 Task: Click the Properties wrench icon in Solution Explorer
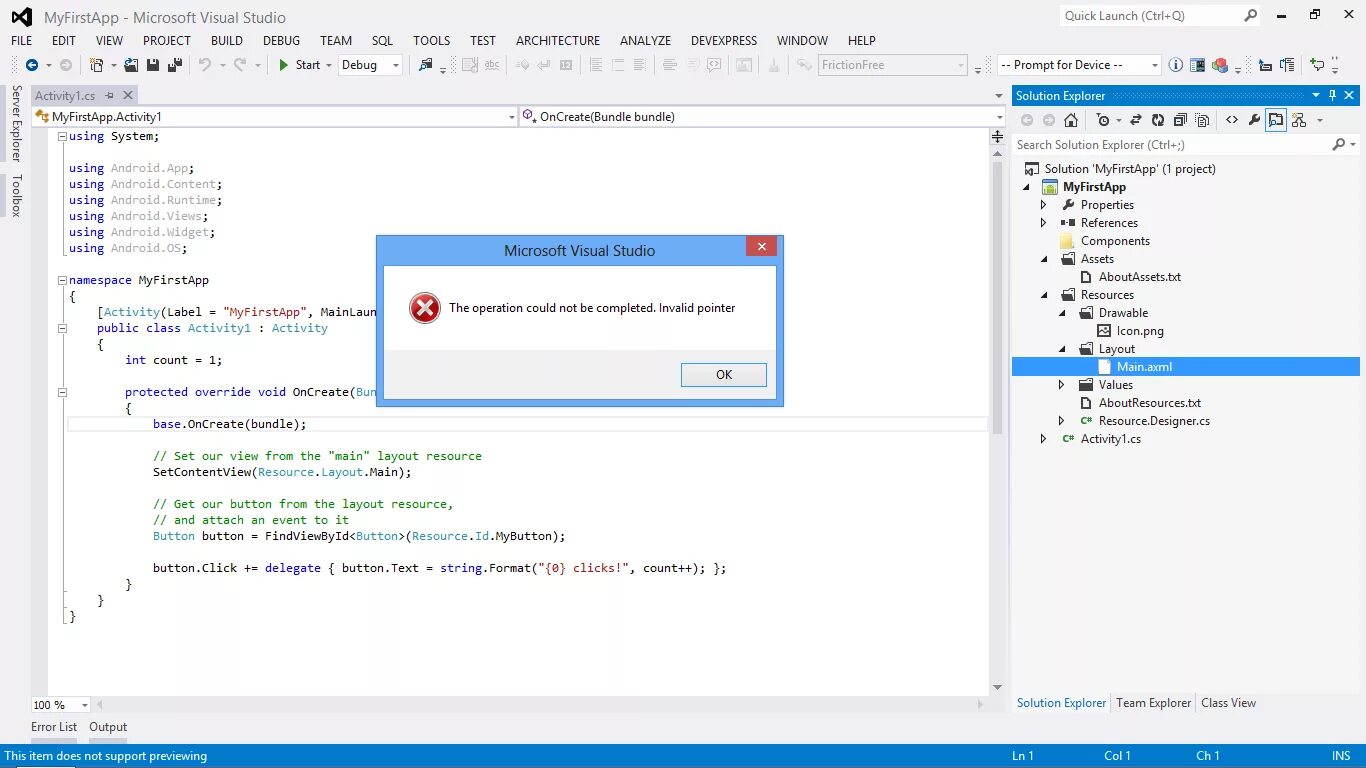coord(1254,120)
